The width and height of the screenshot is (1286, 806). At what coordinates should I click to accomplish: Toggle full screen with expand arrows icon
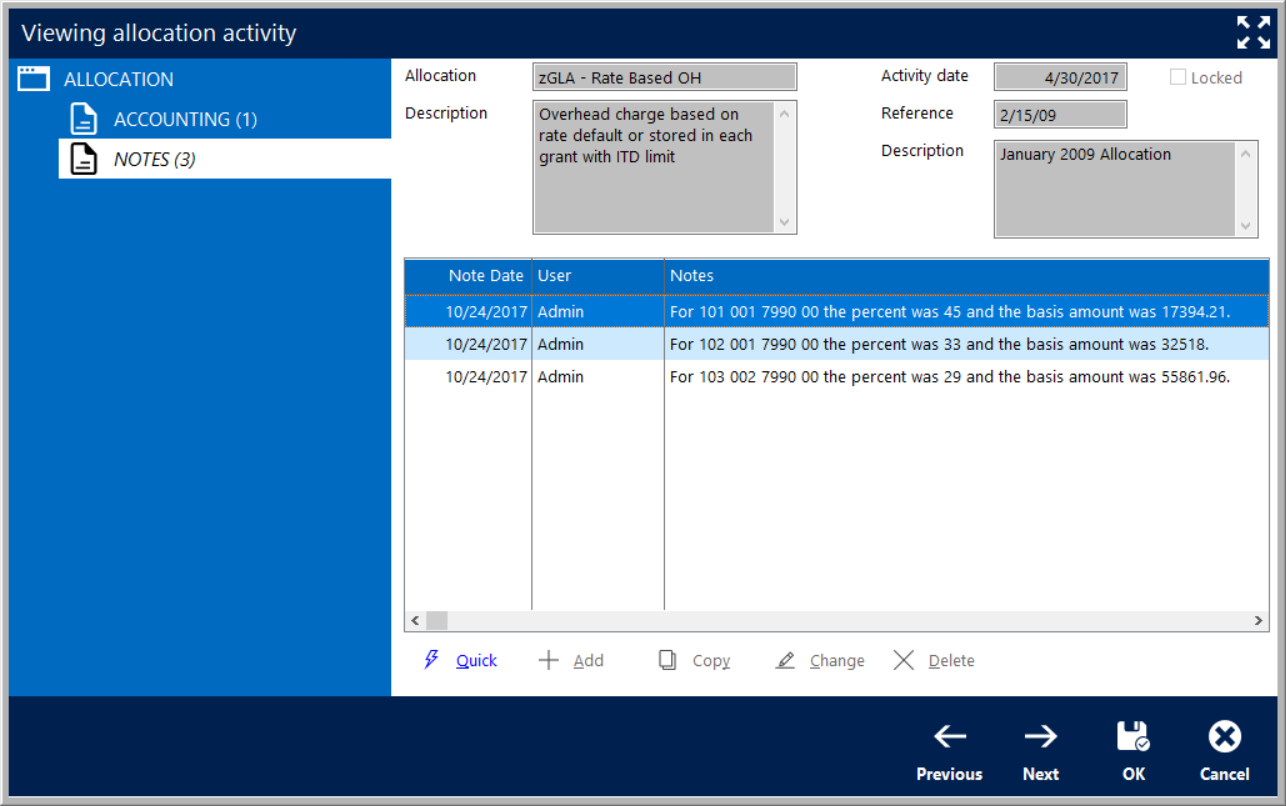(1253, 32)
